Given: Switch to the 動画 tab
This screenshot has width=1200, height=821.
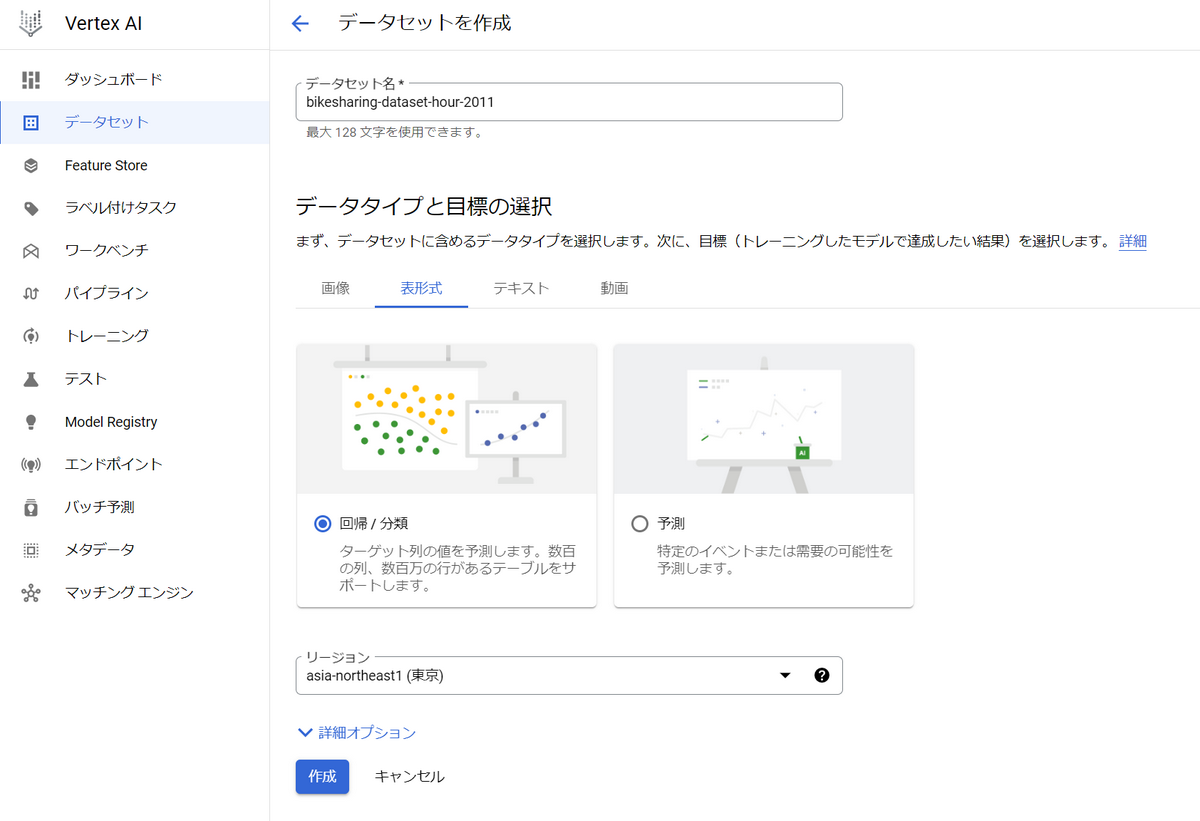Looking at the screenshot, I should (x=614, y=288).
